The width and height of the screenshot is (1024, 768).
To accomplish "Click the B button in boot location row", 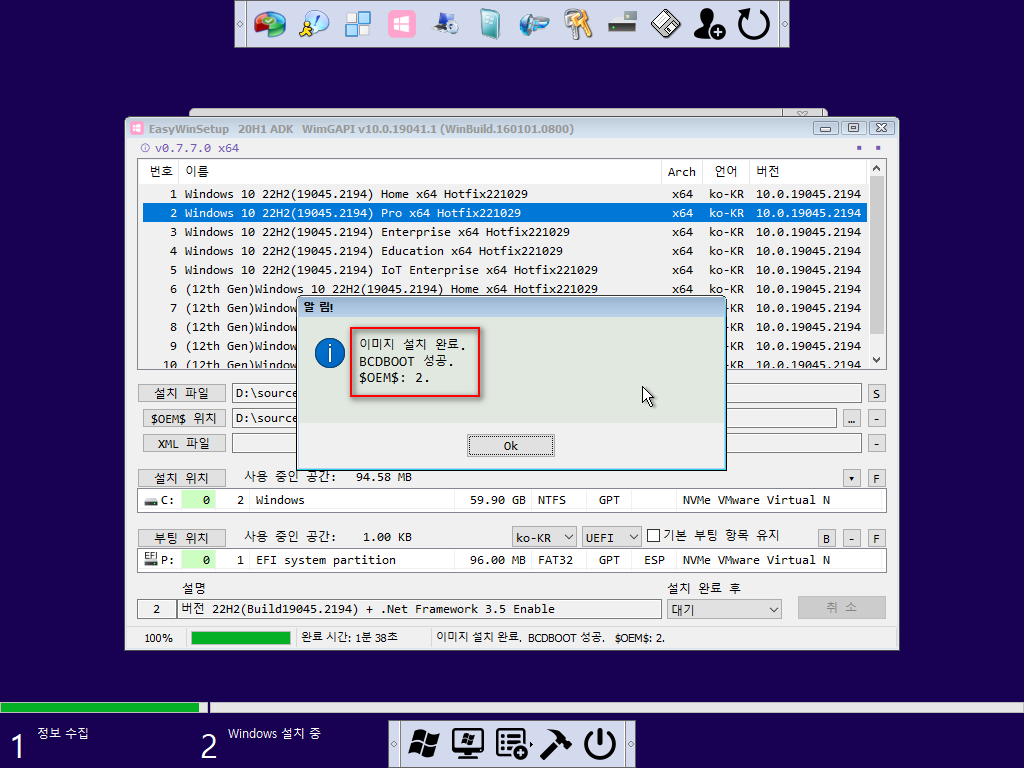I will coord(827,539).
